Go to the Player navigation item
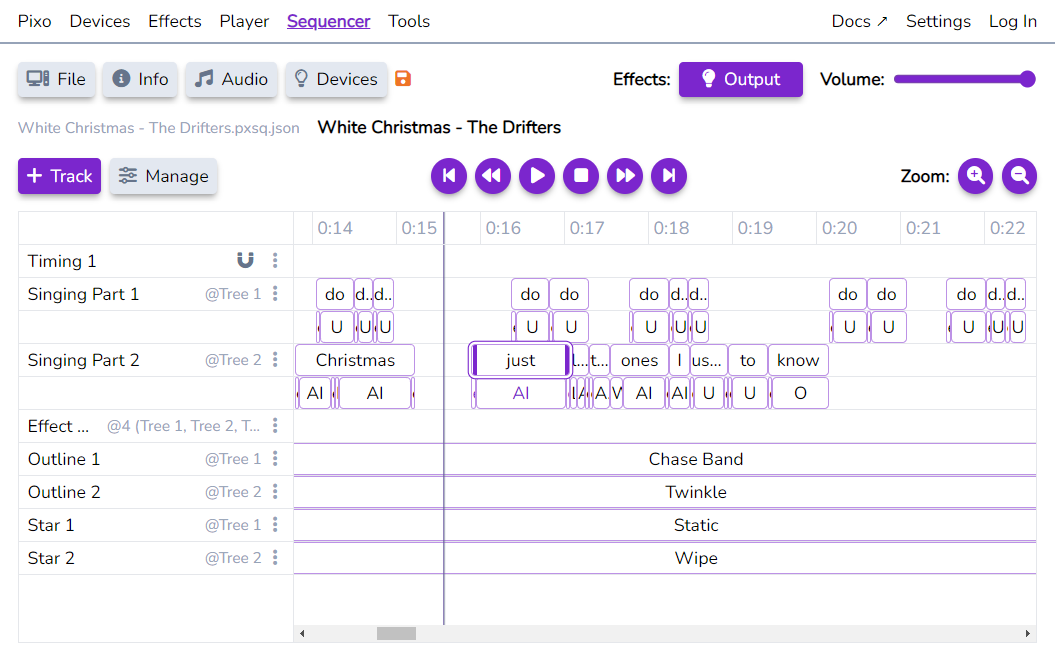Screen dimensions: 1055x660 [244, 21]
